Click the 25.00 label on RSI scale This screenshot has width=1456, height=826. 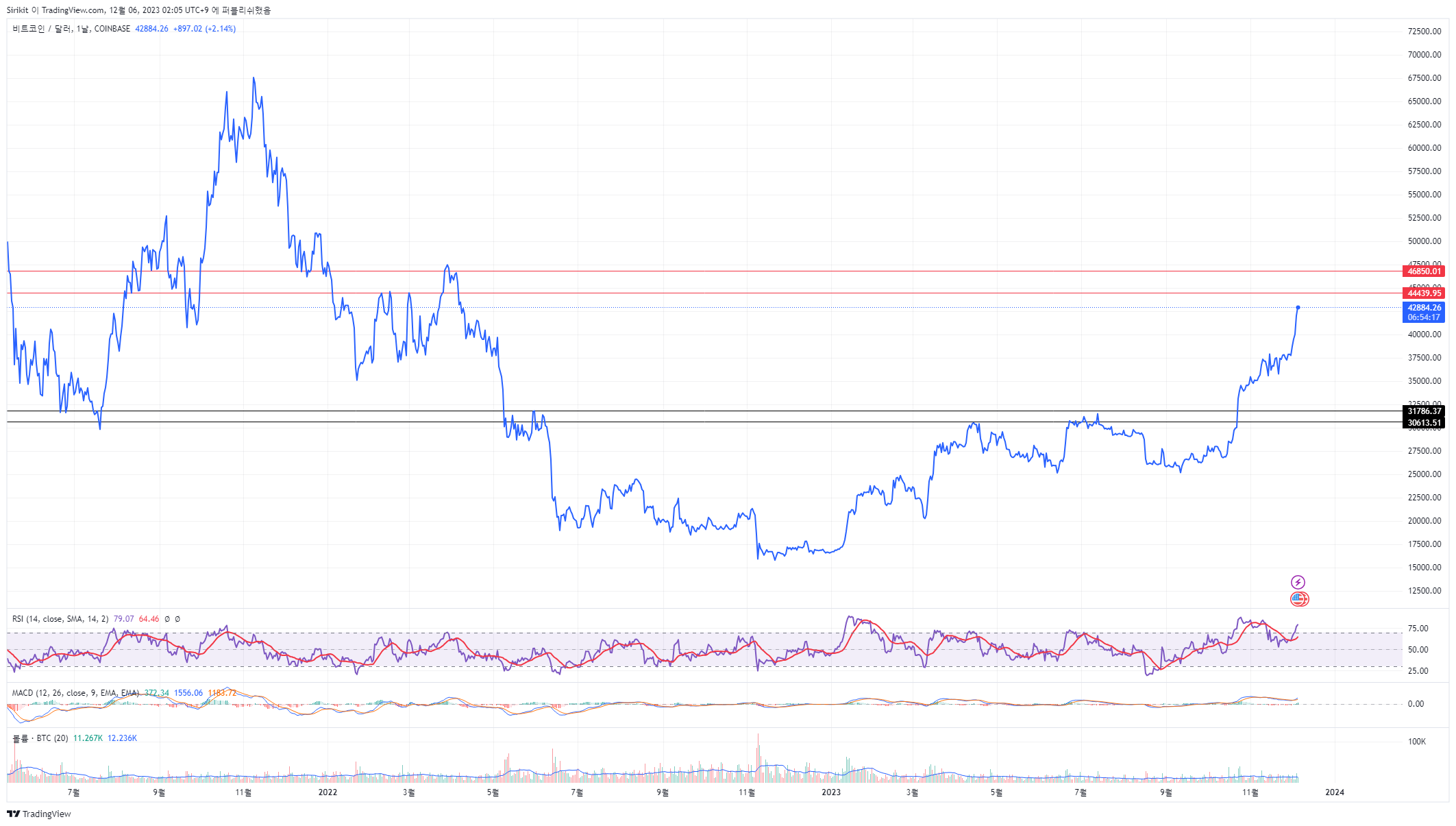tap(1418, 671)
